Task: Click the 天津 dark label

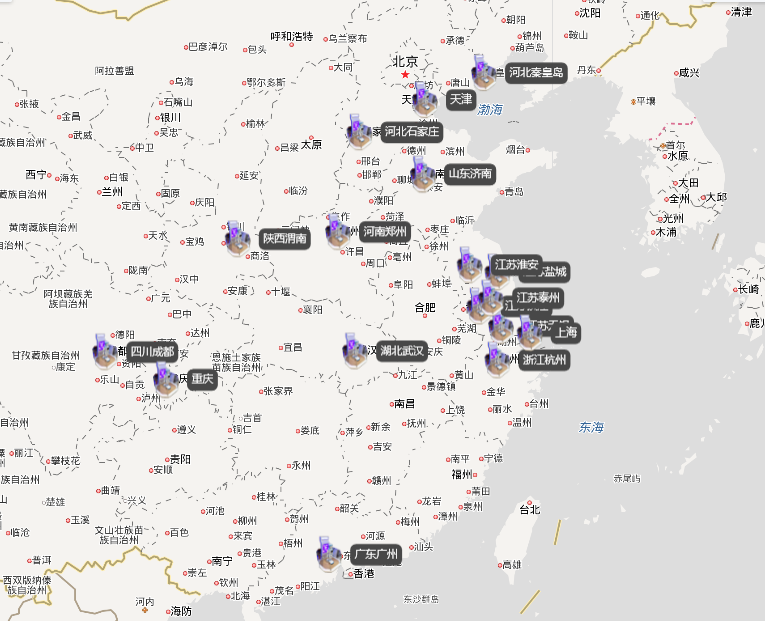Action: pos(461,100)
